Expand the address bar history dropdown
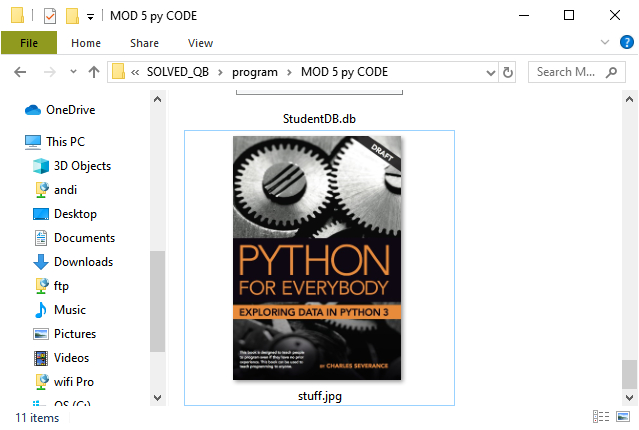Image resolution: width=639 pixels, height=430 pixels. pos(489,72)
